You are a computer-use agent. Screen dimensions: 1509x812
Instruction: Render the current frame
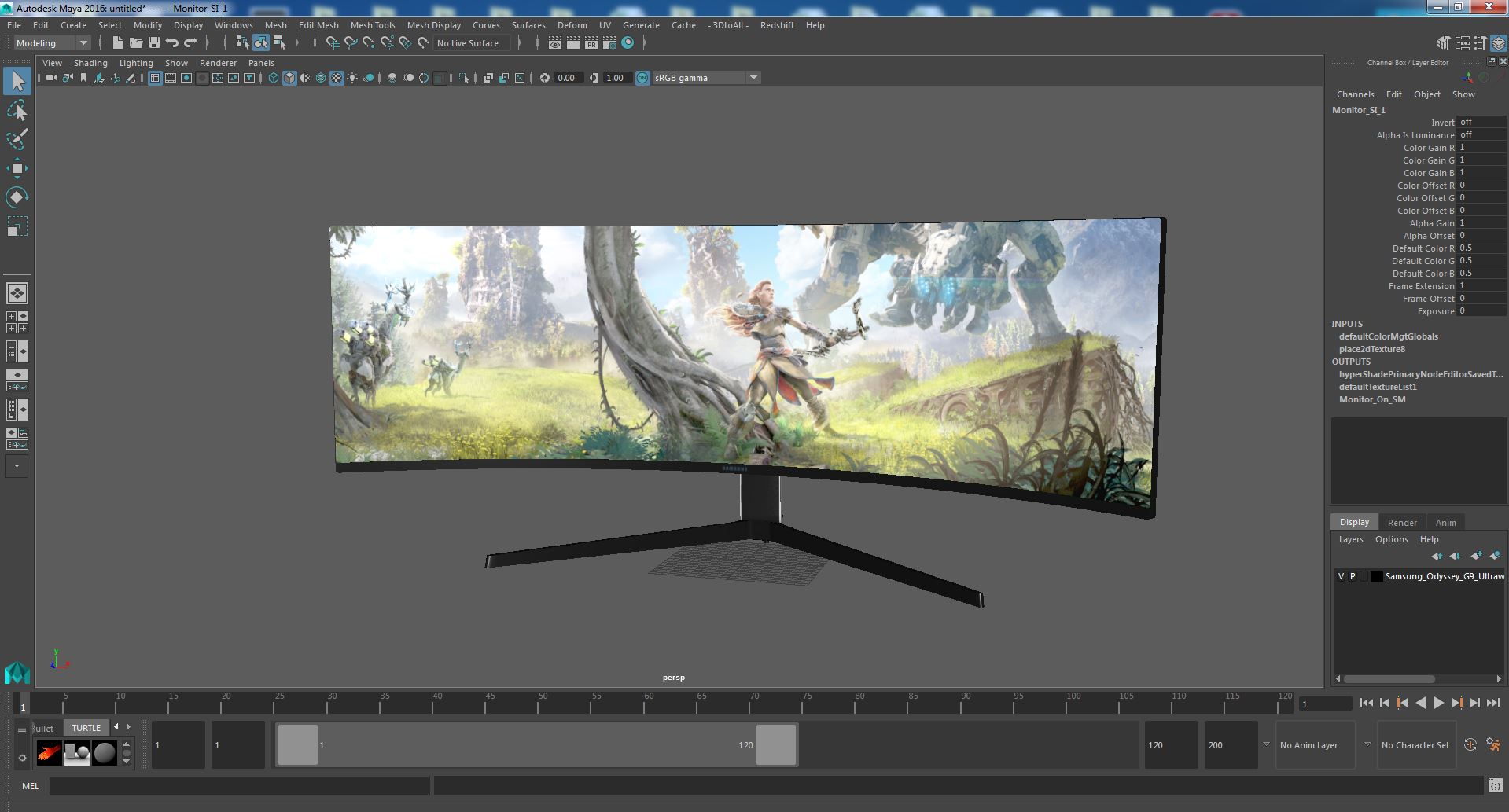click(573, 43)
